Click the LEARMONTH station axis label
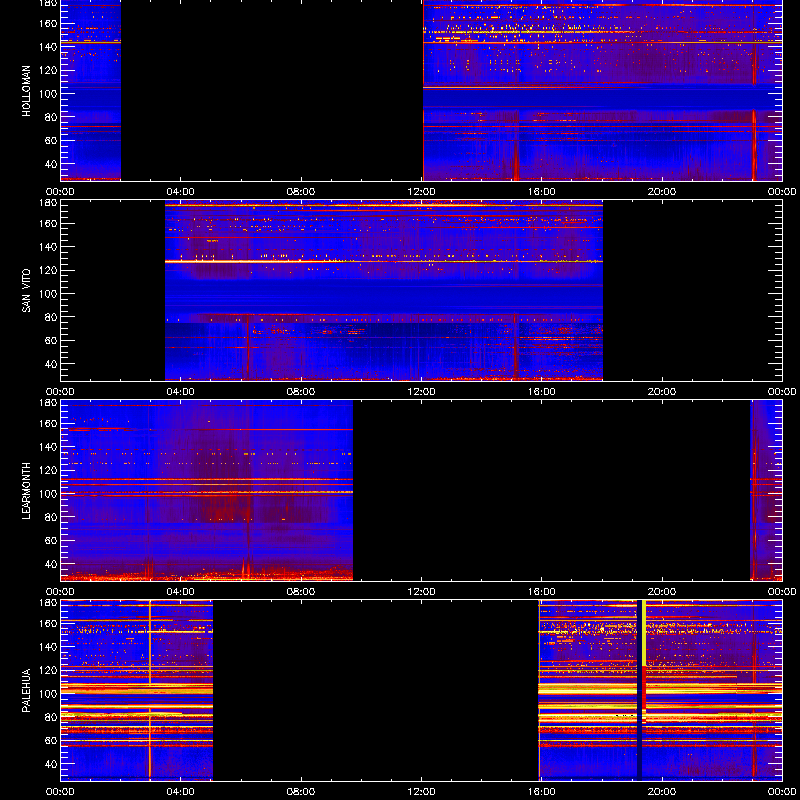Viewport: 800px width, 800px height. click(x=27, y=491)
